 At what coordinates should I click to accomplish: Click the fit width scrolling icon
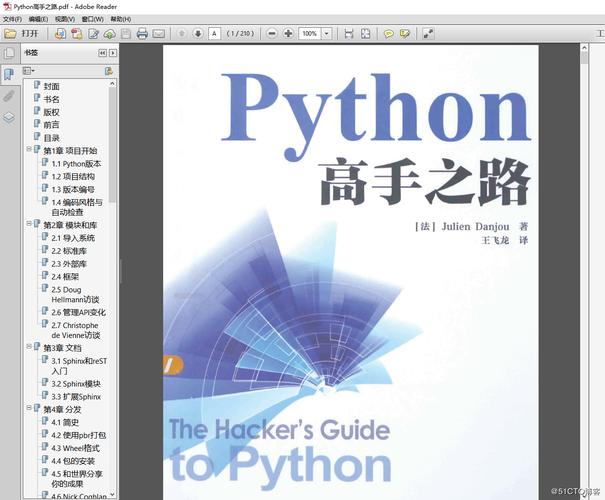349,34
